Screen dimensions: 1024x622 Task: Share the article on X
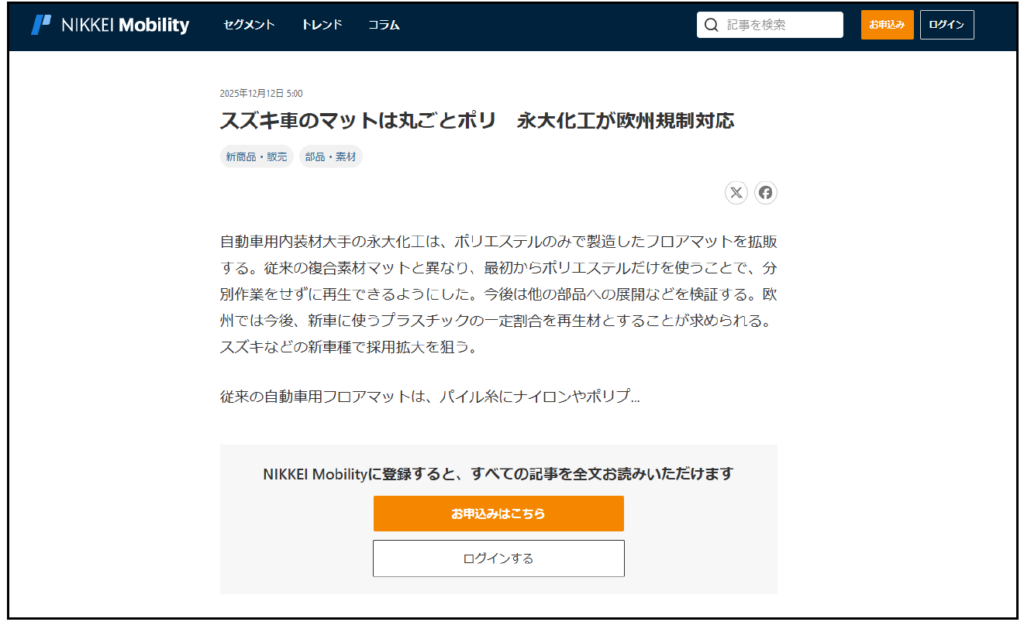736,193
